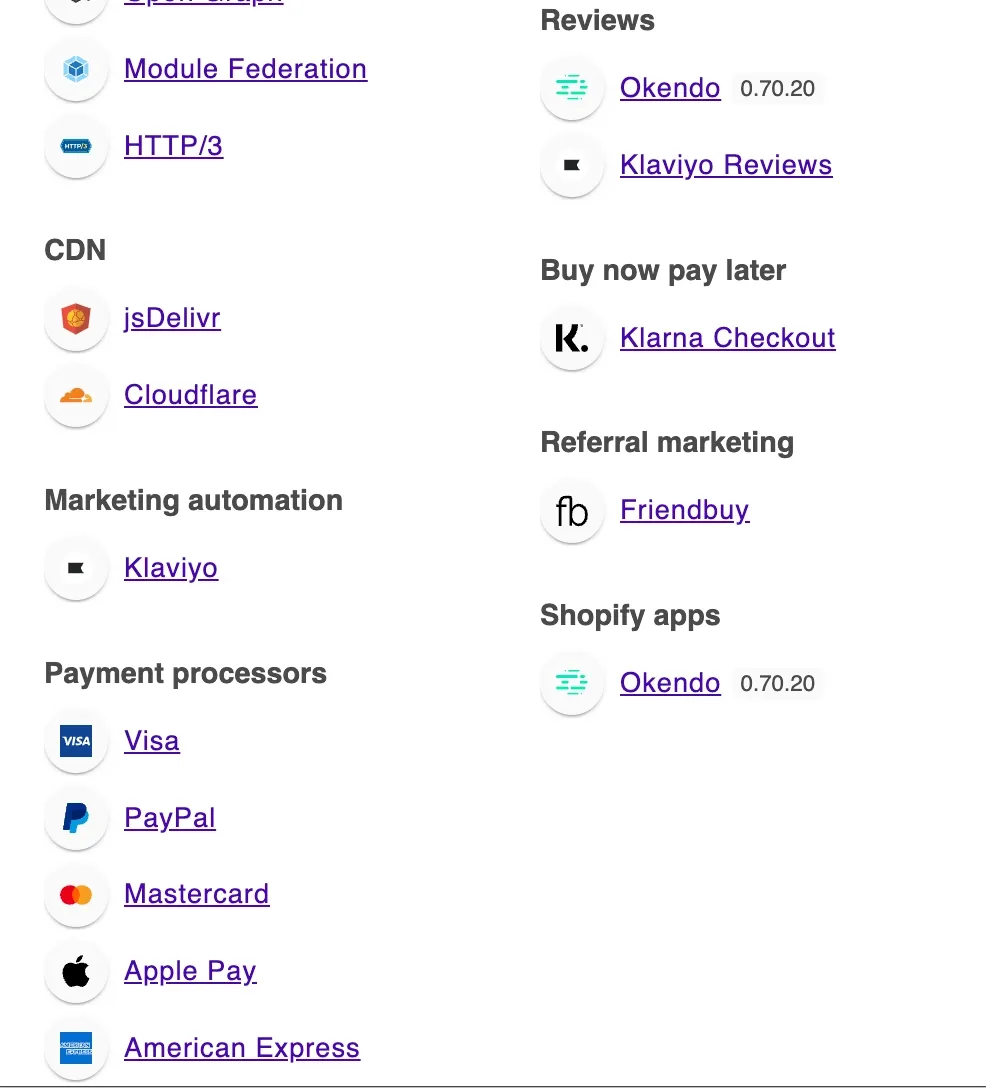Follow the Klaviyo Reviews link
The width and height of the screenshot is (986, 1088).
726,165
